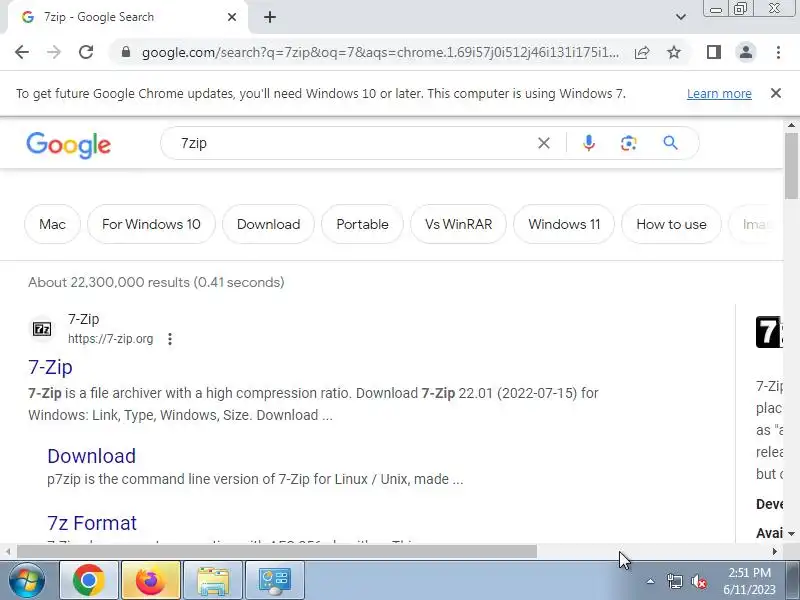The height and width of the screenshot is (600, 800).
Task: Start voice search with microphone
Action: (589, 143)
